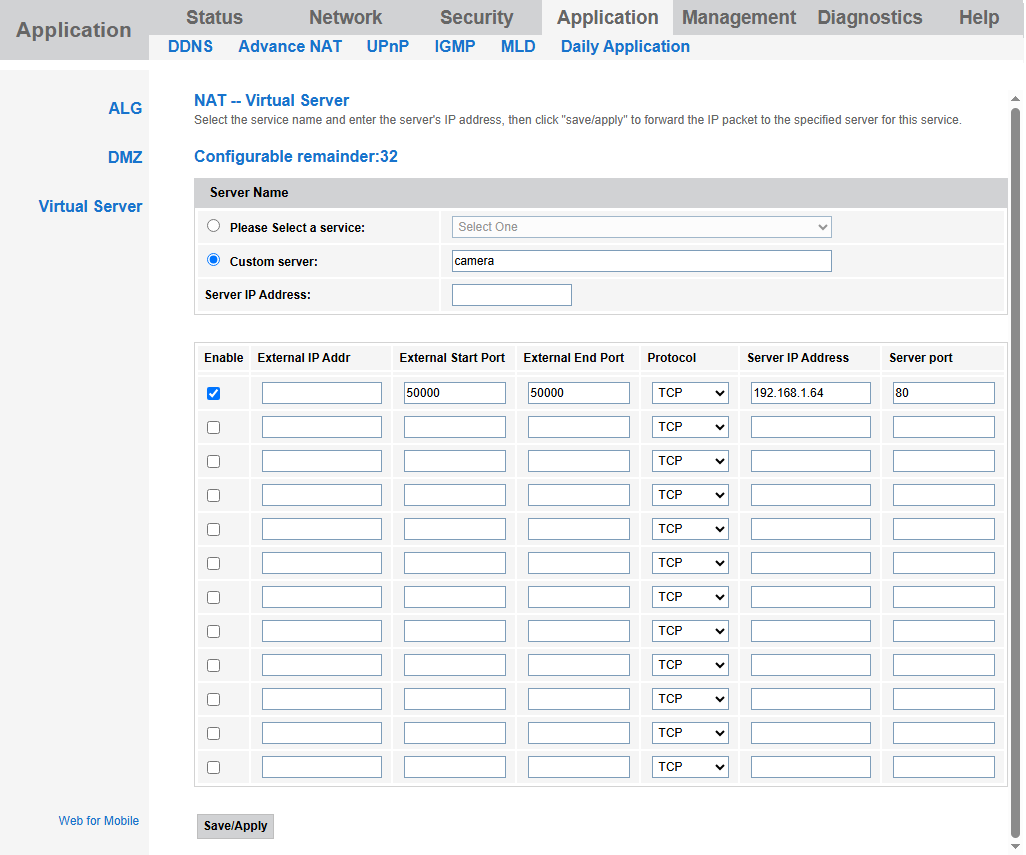Navigate to the UPnP submenu
Screen dimensions: 1026x855
pyautogui.click(x=387, y=46)
